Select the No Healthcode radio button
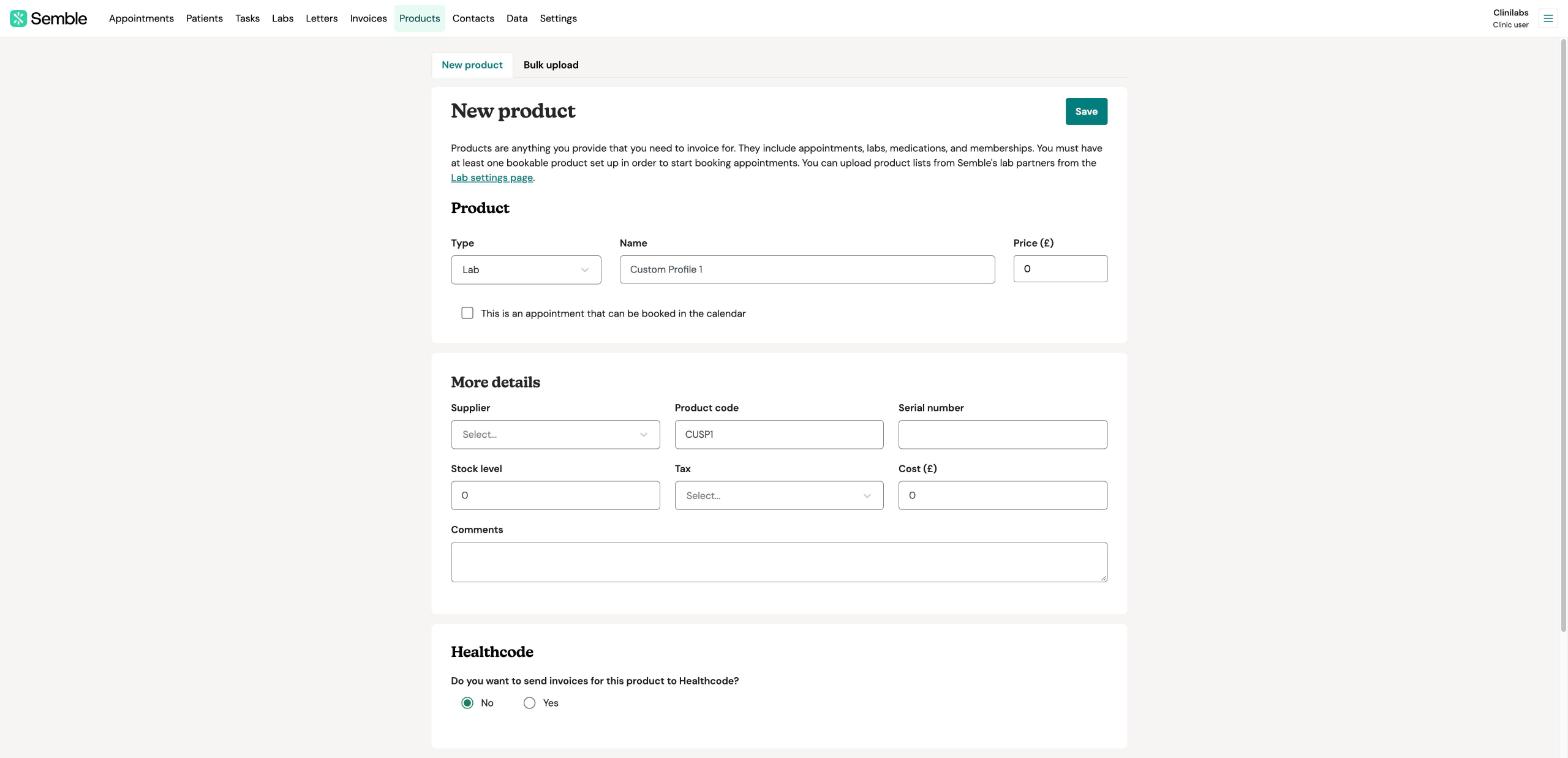 467,703
